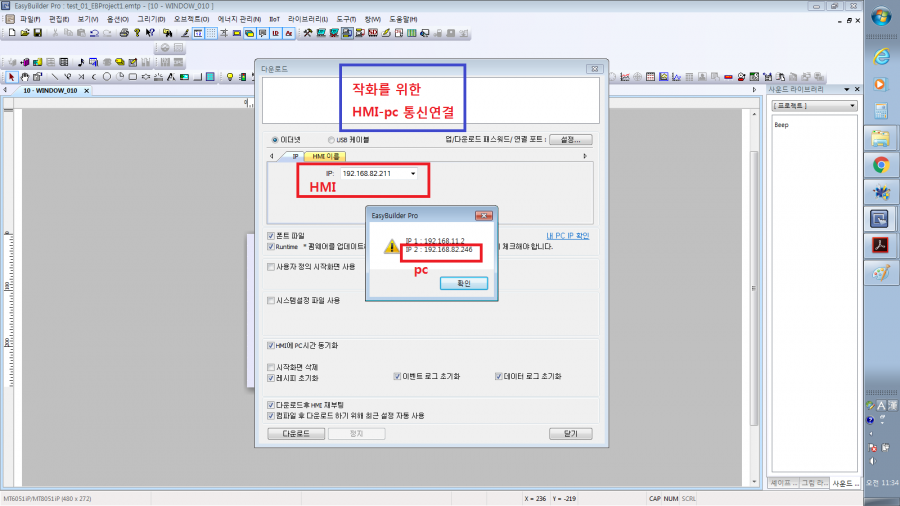Click the 다운로드 button
The image size is (900, 506).
coord(296,434)
